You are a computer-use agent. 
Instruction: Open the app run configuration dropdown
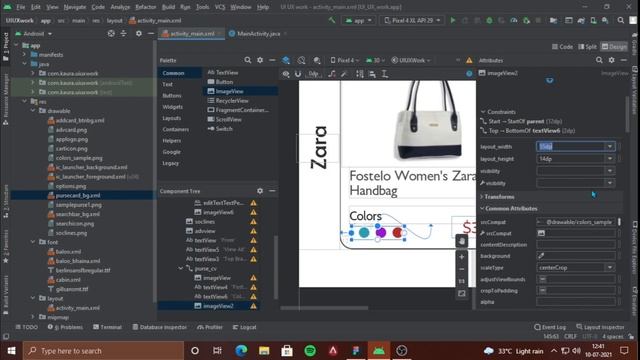359,20
